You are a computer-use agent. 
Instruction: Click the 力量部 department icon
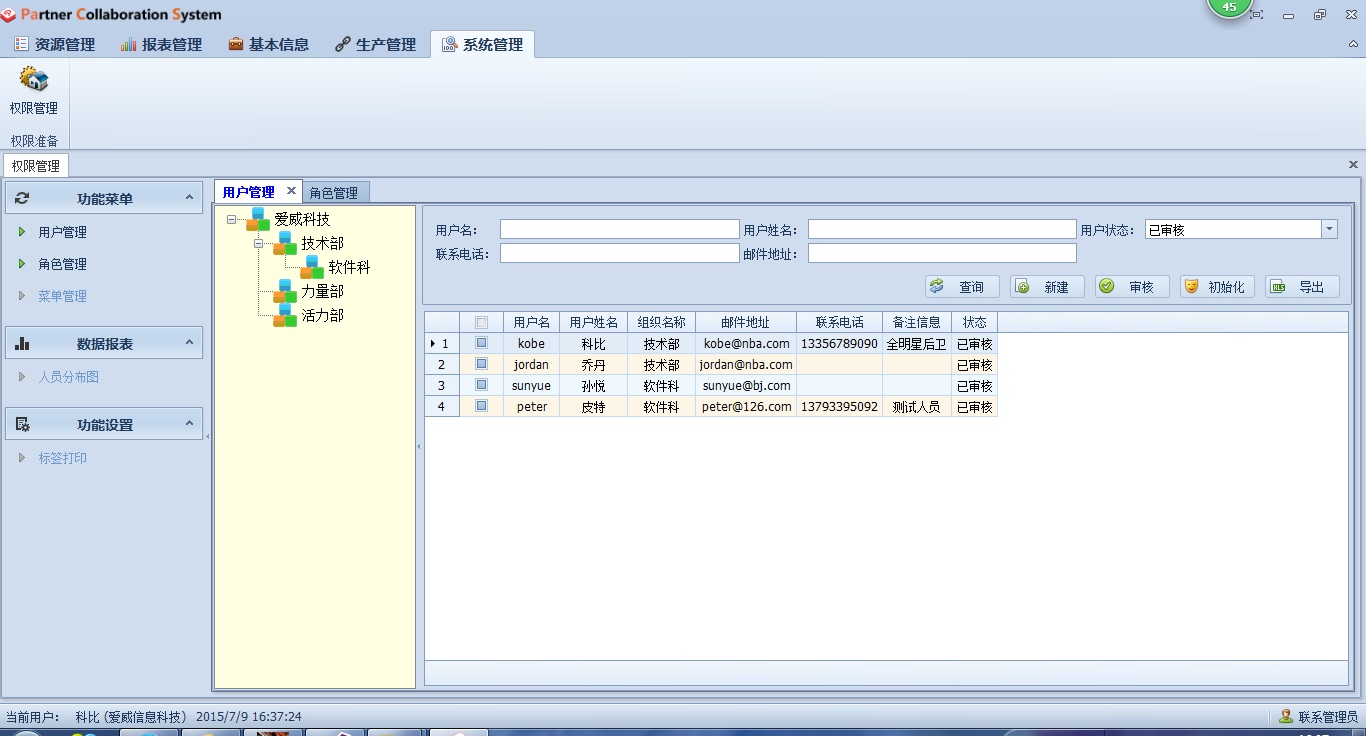point(286,291)
